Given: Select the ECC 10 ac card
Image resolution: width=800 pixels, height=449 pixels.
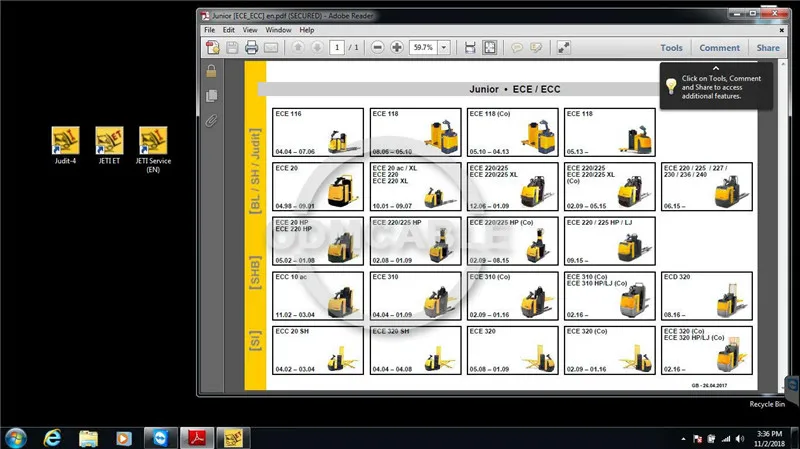Looking at the screenshot, I should tap(318, 296).
